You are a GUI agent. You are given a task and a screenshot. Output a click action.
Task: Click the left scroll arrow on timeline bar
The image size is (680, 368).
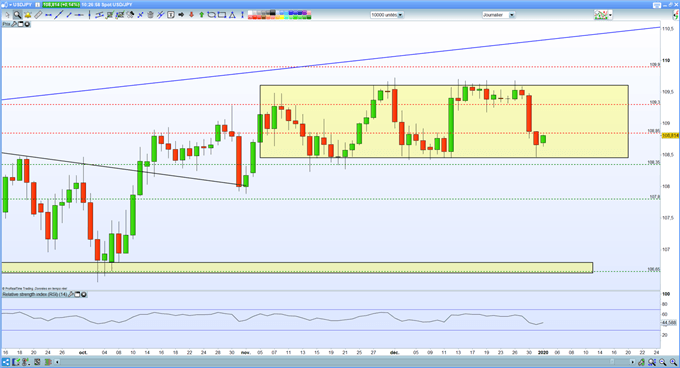coord(57,362)
